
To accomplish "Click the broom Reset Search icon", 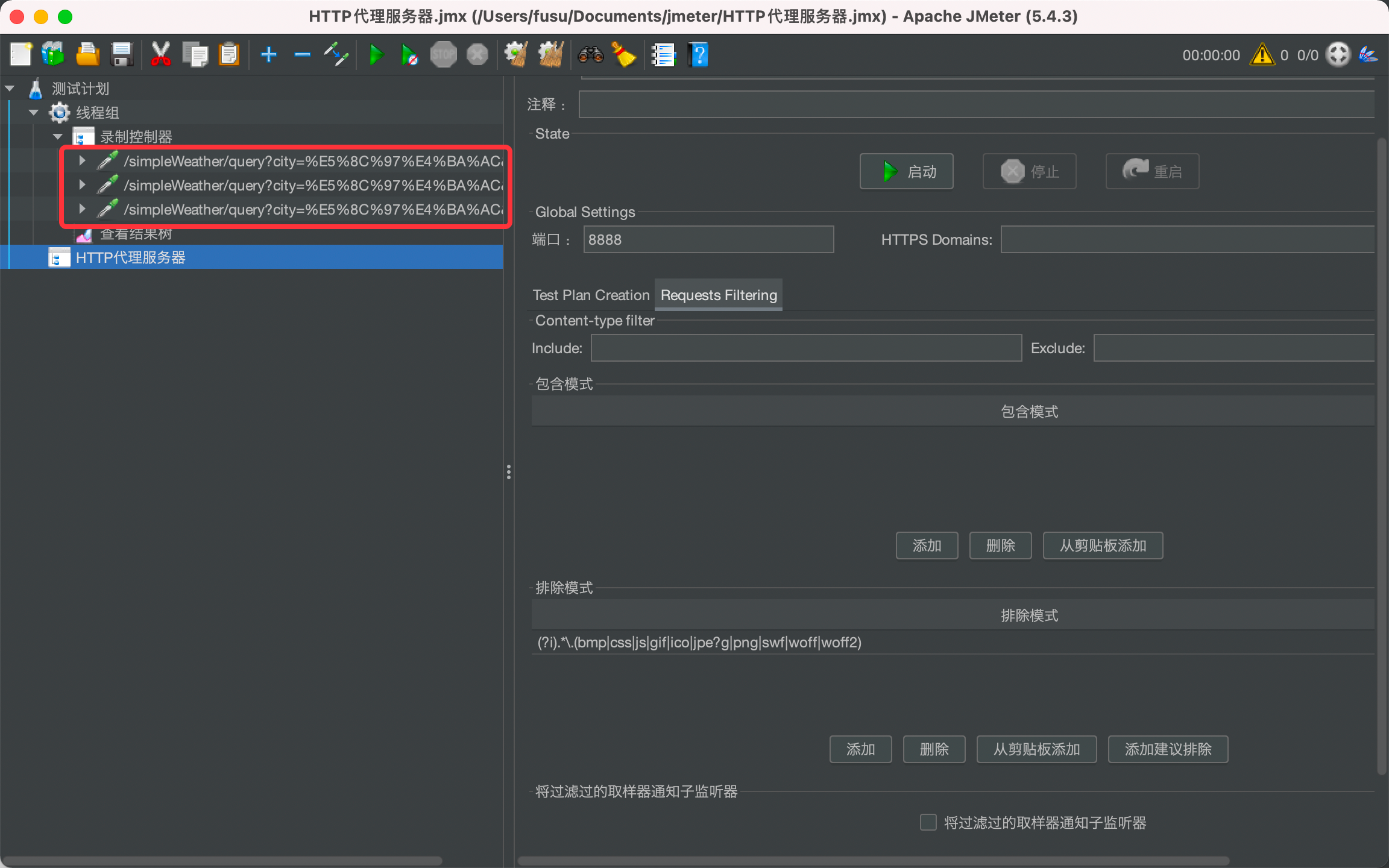I will (x=624, y=55).
